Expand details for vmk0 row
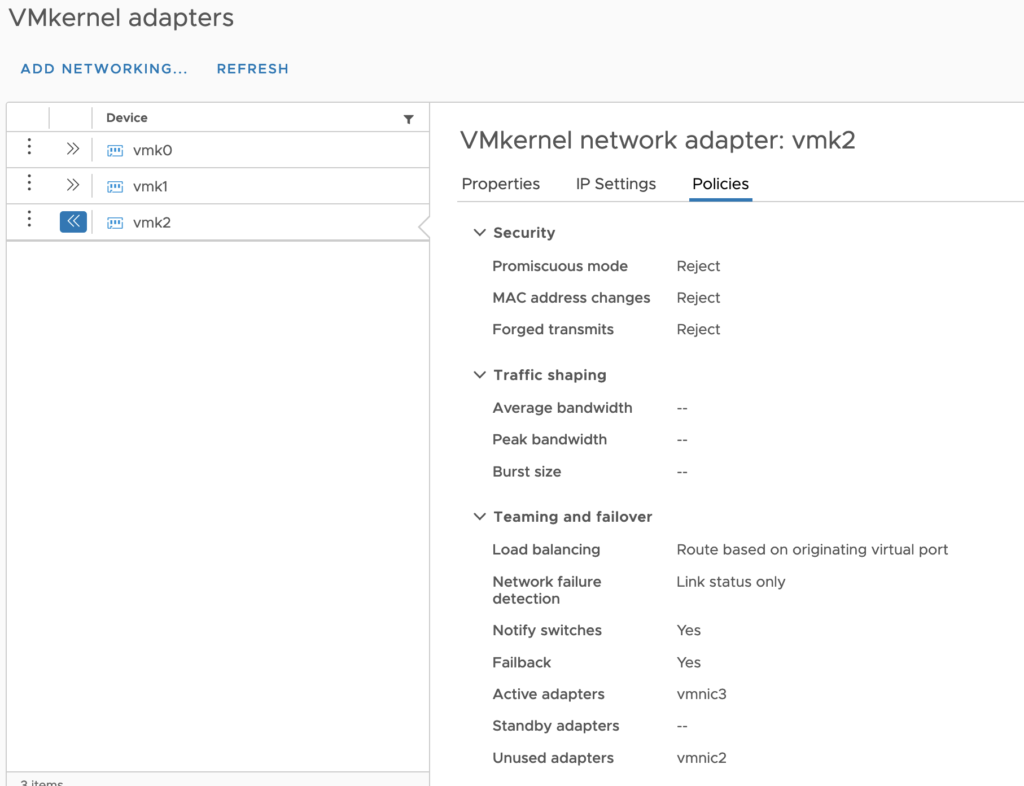This screenshot has width=1024, height=786. (x=72, y=149)
